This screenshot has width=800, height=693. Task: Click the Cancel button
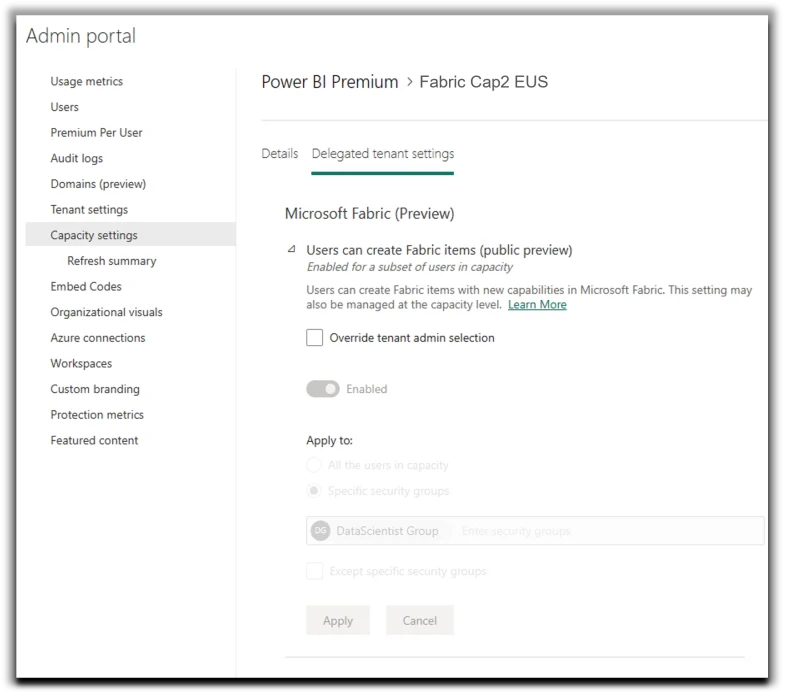[x=420, y=621]
